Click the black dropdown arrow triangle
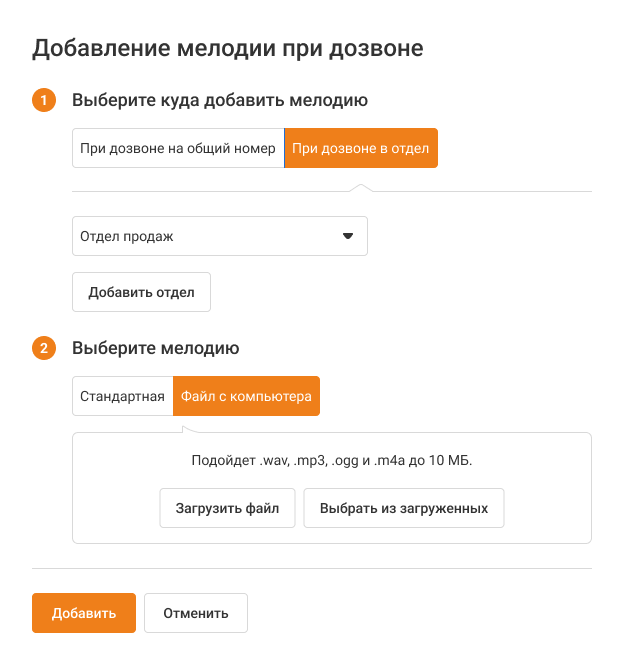624x665 pixels. (x=348, y=237)
